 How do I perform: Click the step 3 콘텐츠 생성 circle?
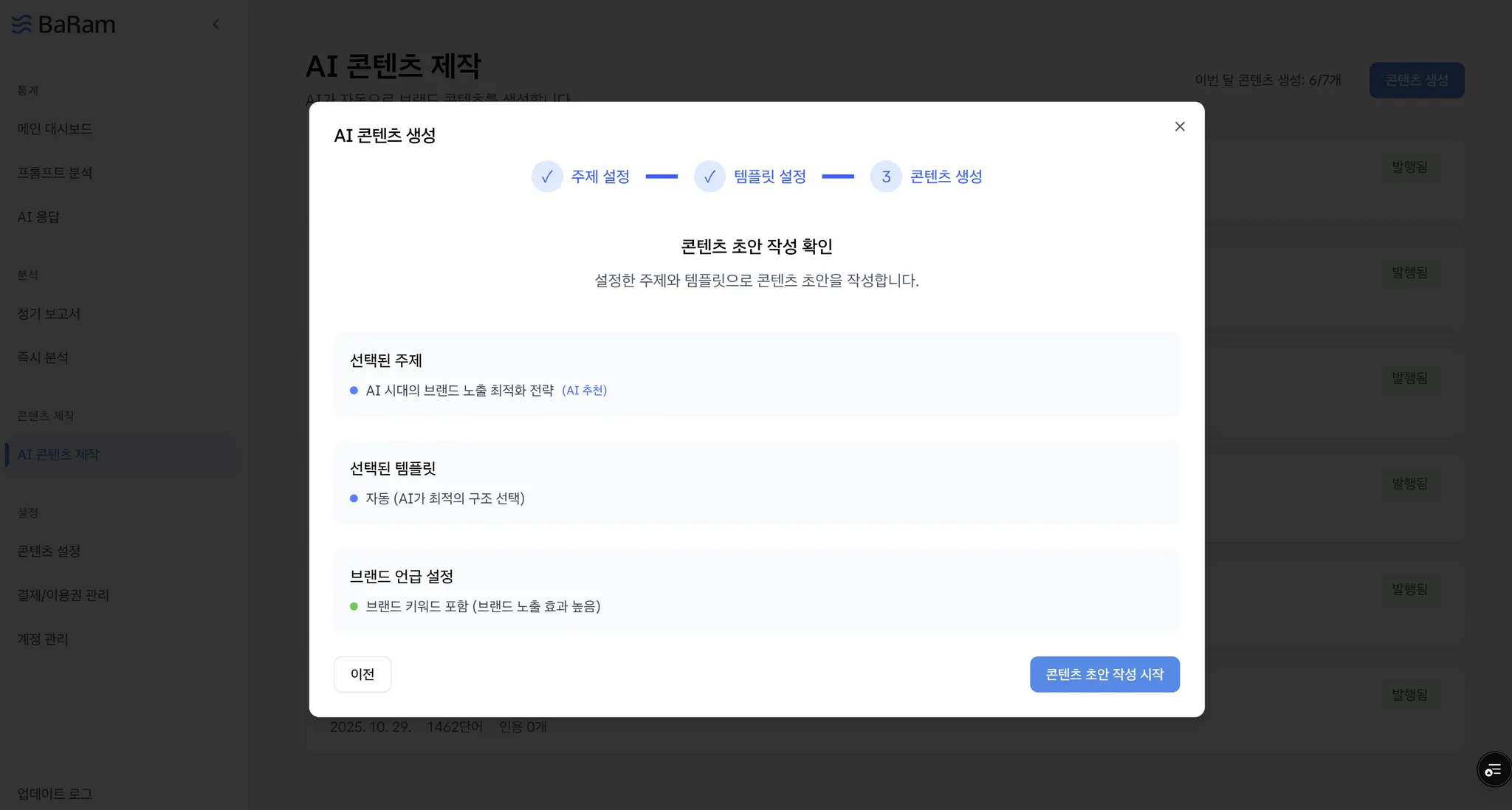click(886, 176)
